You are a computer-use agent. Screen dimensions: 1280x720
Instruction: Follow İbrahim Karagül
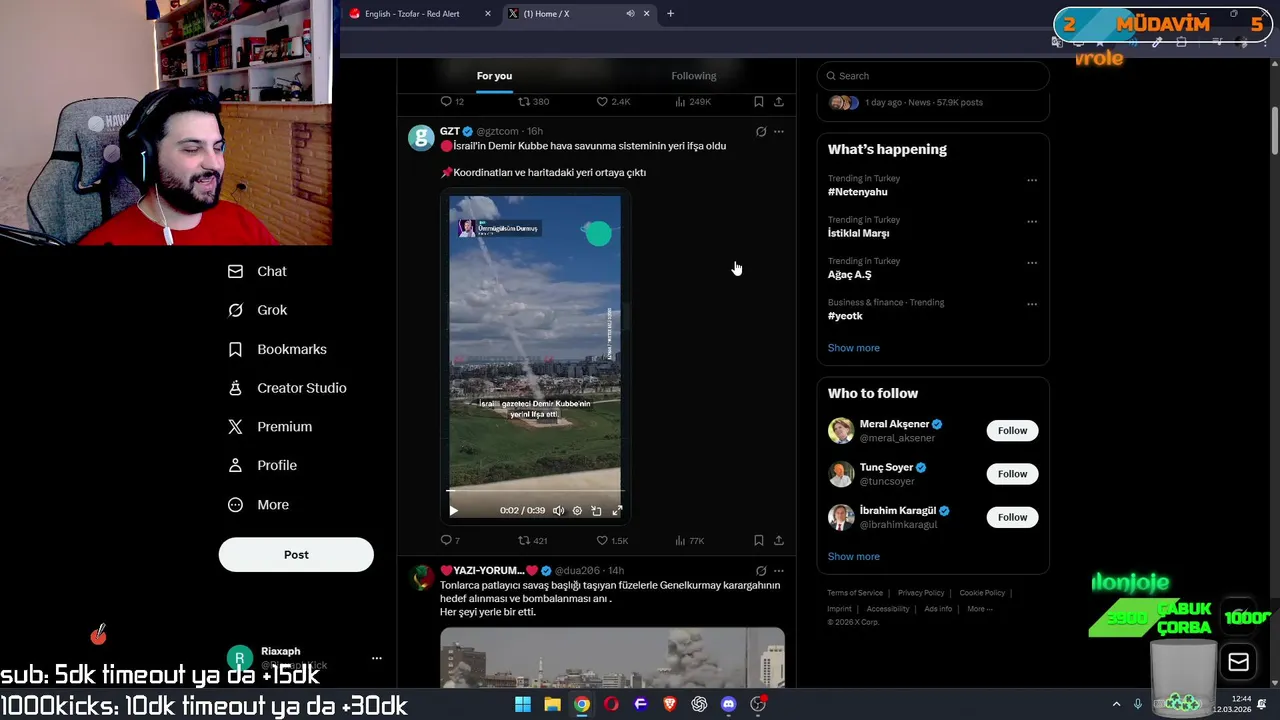pyautogui.click(x=1012, y=517)
